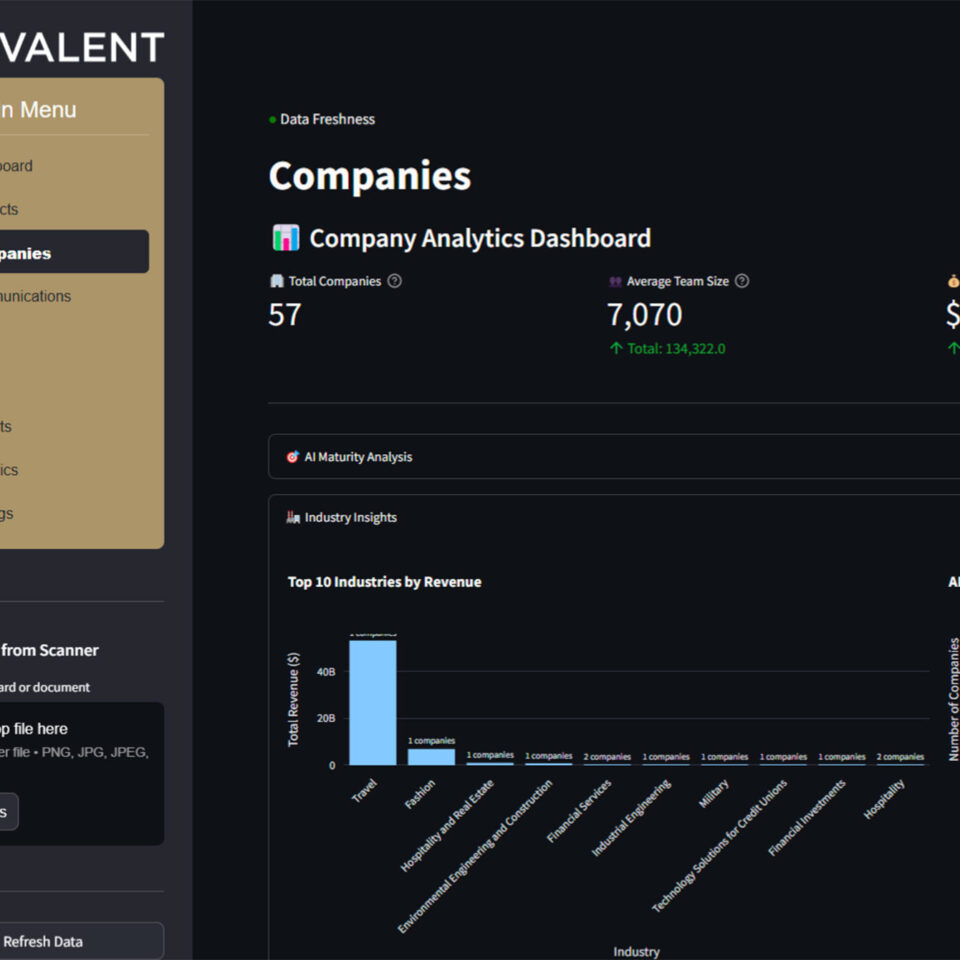The image size is (960, 960).
Task: Click the factory icon beside Industry Insights
Action: pos(293,518)
